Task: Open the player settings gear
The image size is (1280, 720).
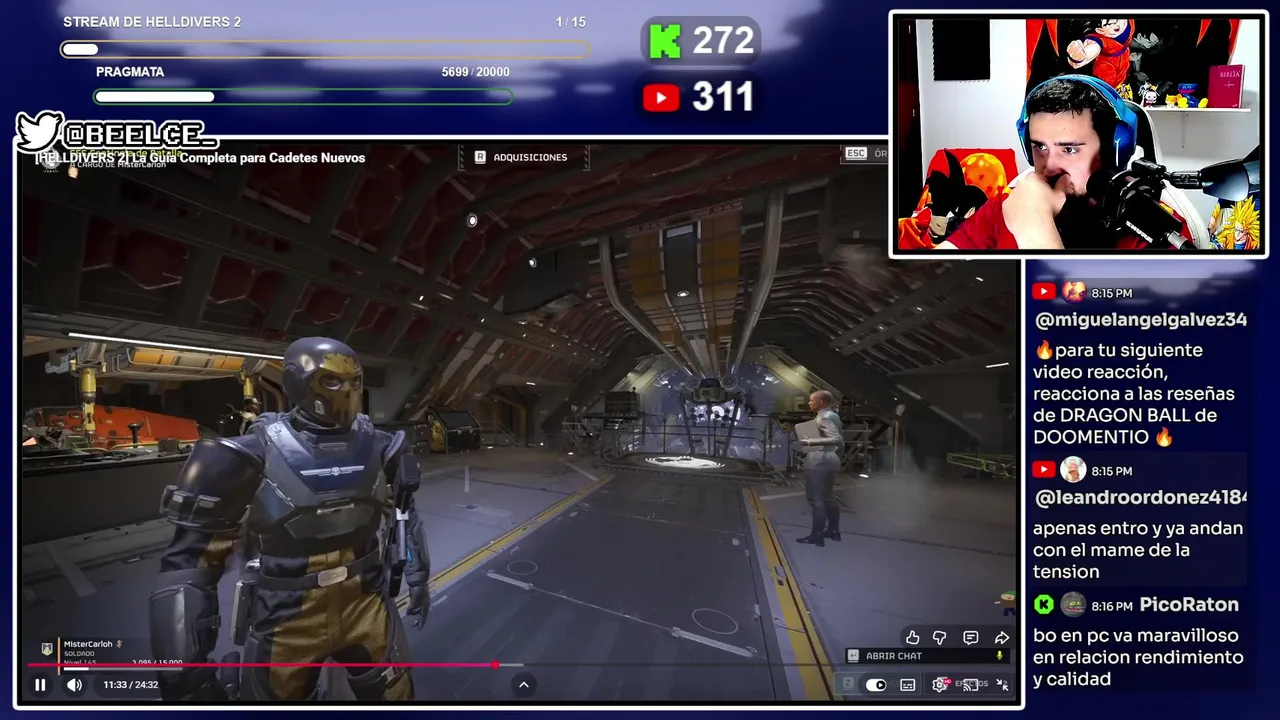Action: [940, 685]
